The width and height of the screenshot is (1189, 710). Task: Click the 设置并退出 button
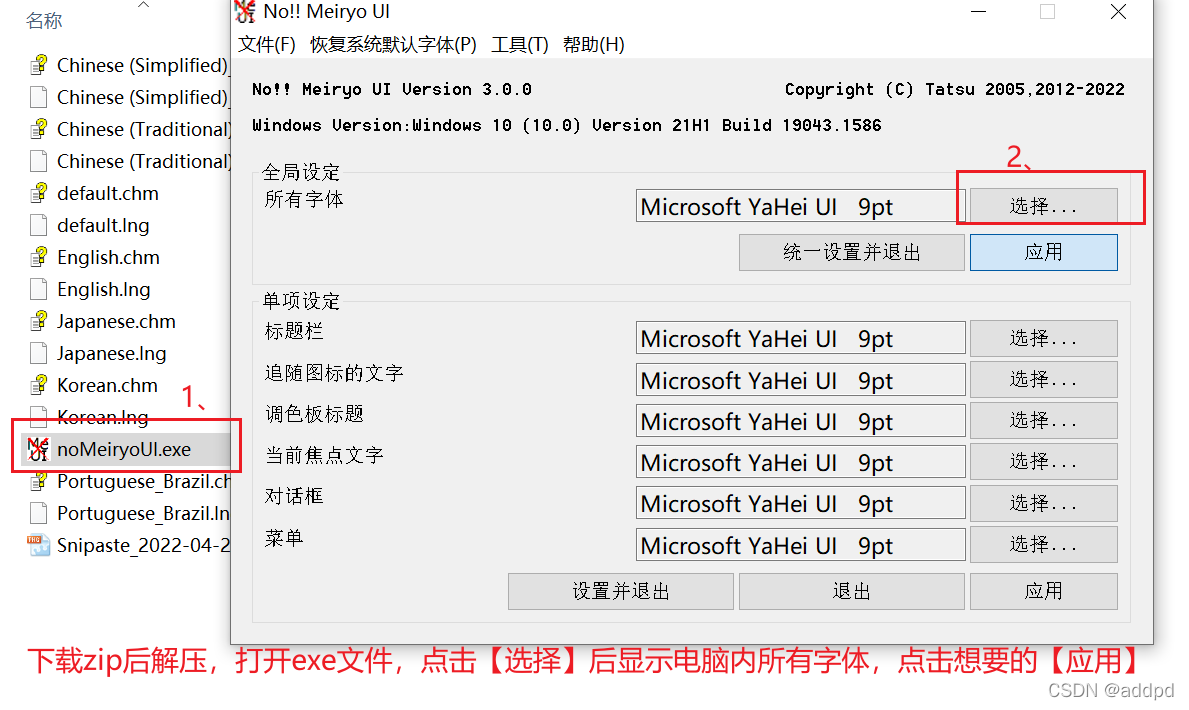coord(621,591)
